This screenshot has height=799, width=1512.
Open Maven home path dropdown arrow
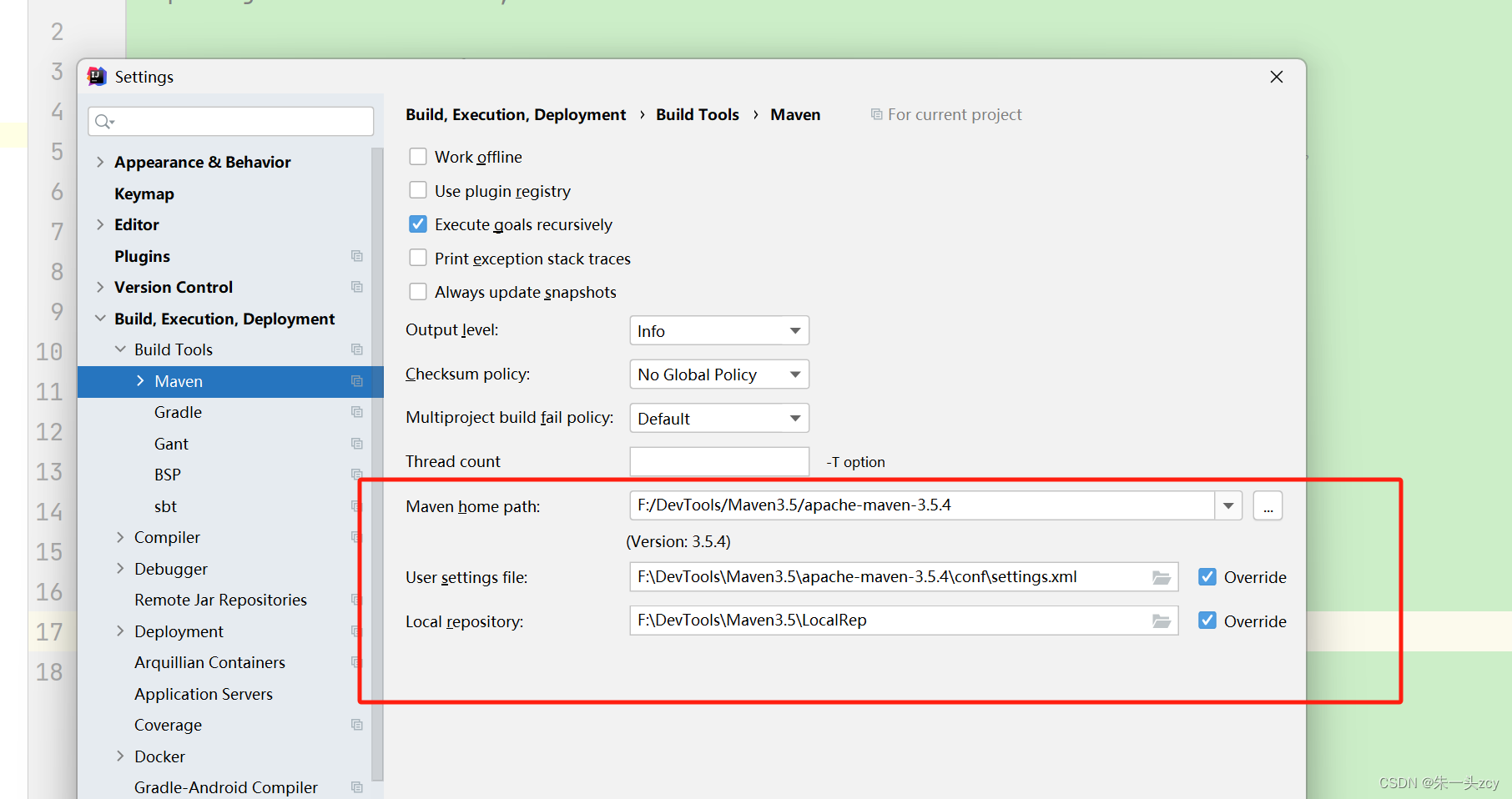(1228, 505)
